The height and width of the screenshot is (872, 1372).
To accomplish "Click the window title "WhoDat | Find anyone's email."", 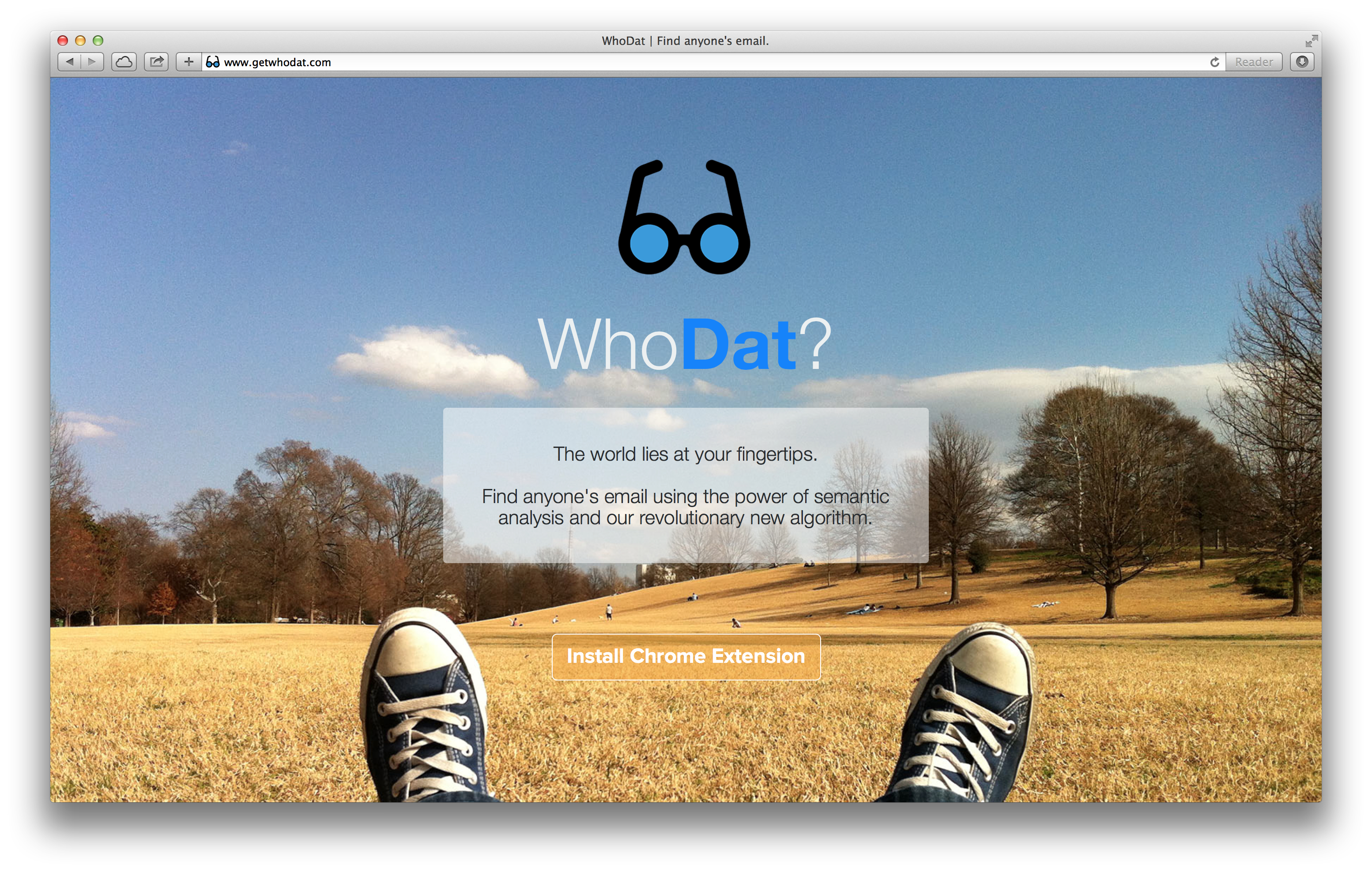I will [x=685, y=41].
